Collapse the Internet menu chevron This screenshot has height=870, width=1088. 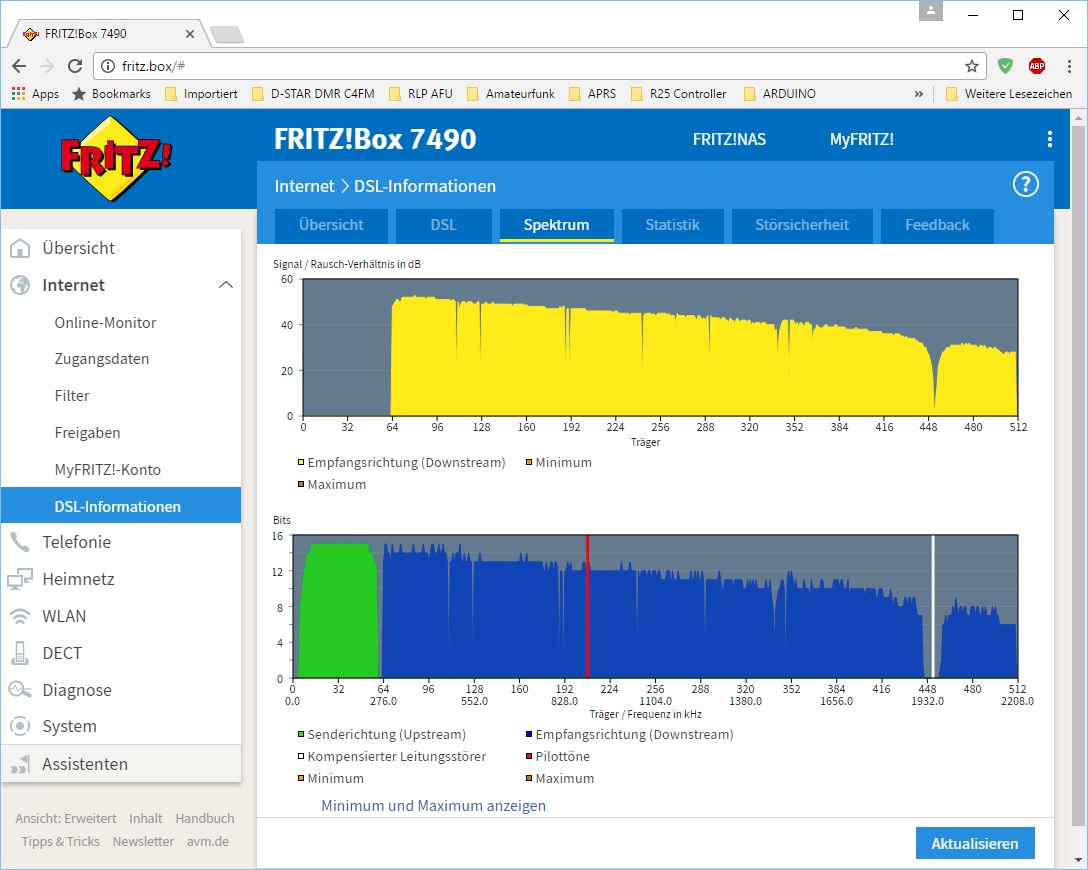pos(226,285)
